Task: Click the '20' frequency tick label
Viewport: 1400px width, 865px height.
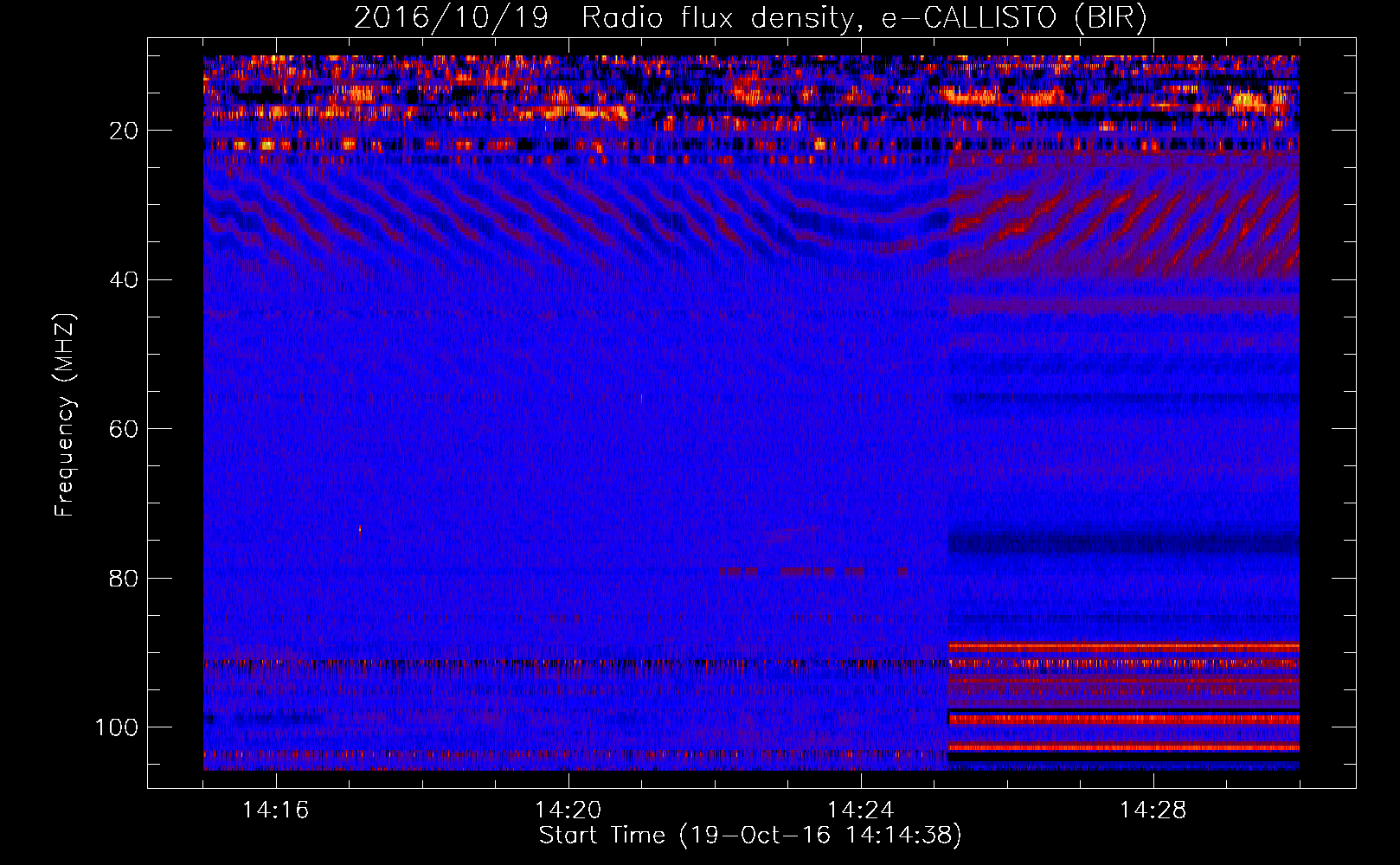Action: (x=125, y=131)
